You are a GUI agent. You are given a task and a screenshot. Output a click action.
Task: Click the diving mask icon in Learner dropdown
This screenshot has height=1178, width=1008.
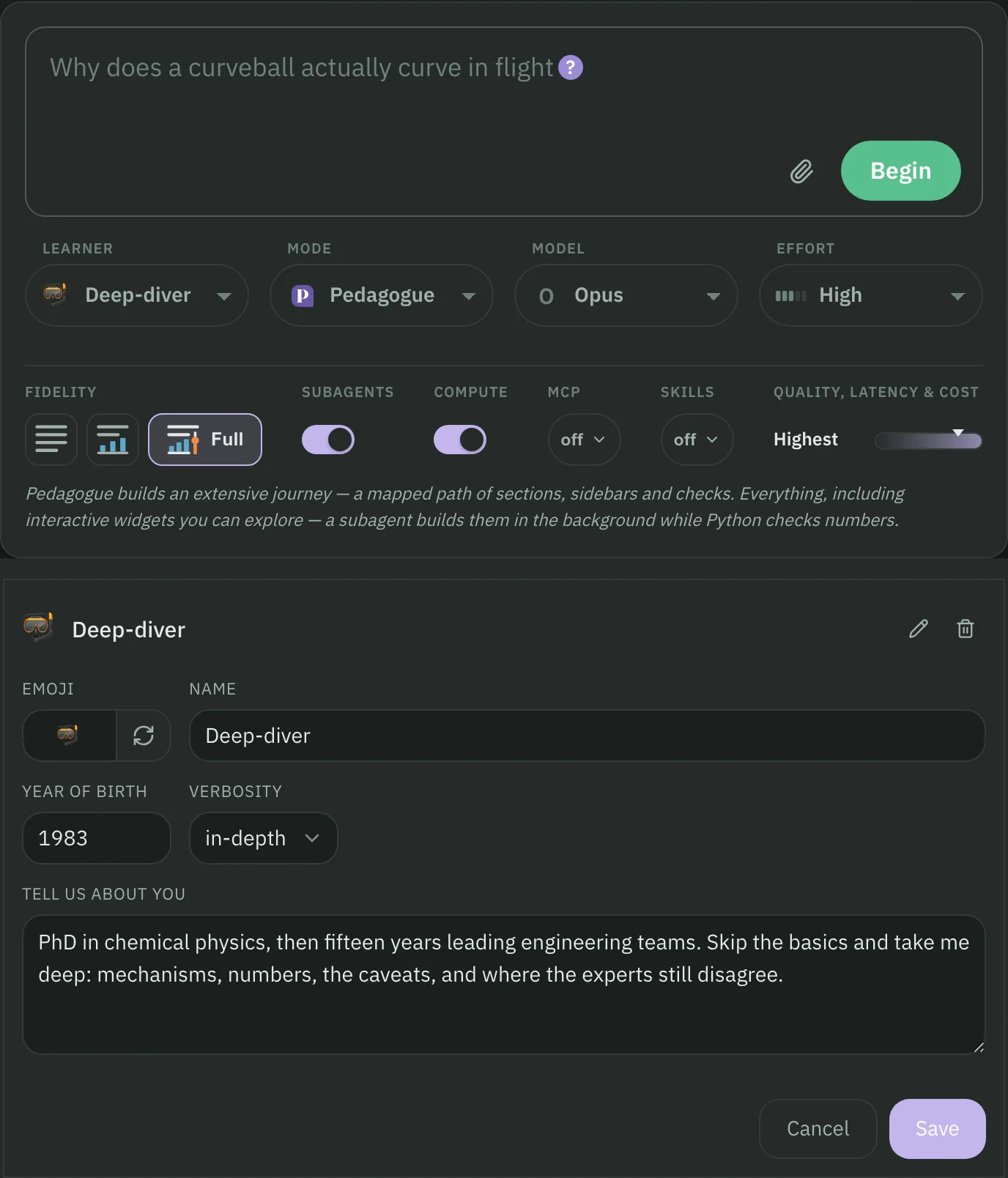55,294
